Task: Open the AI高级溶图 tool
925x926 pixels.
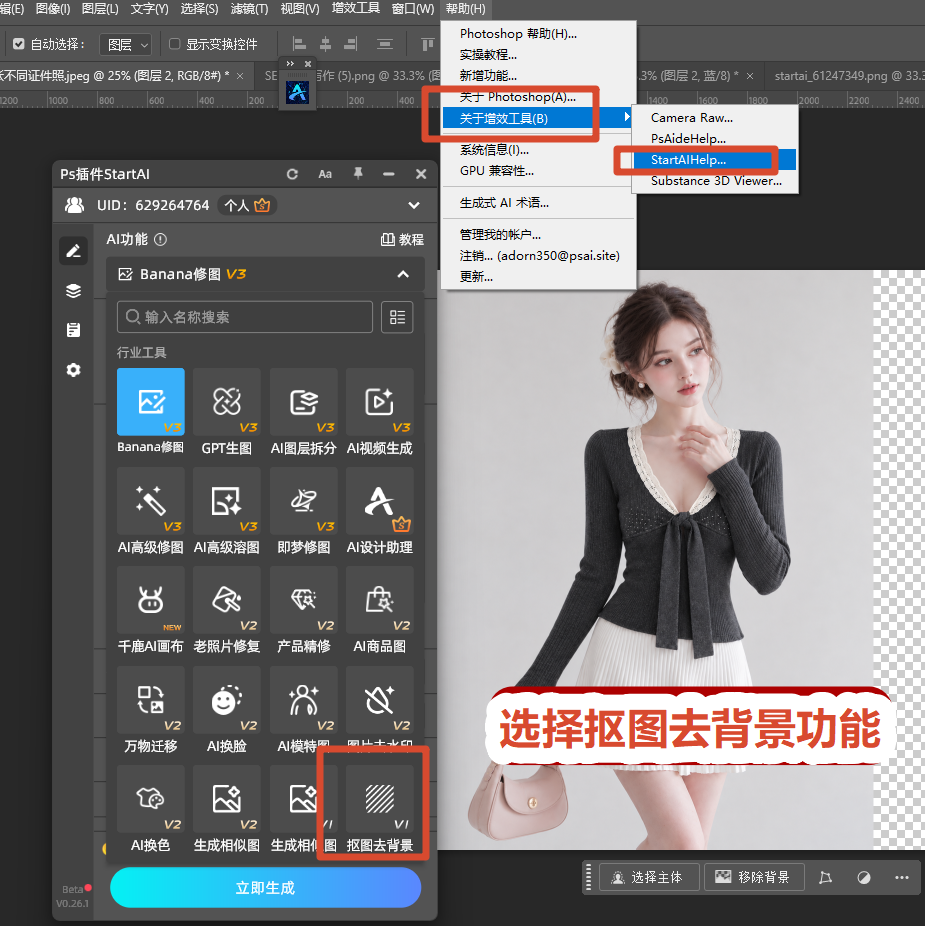Action: [227, 501]
